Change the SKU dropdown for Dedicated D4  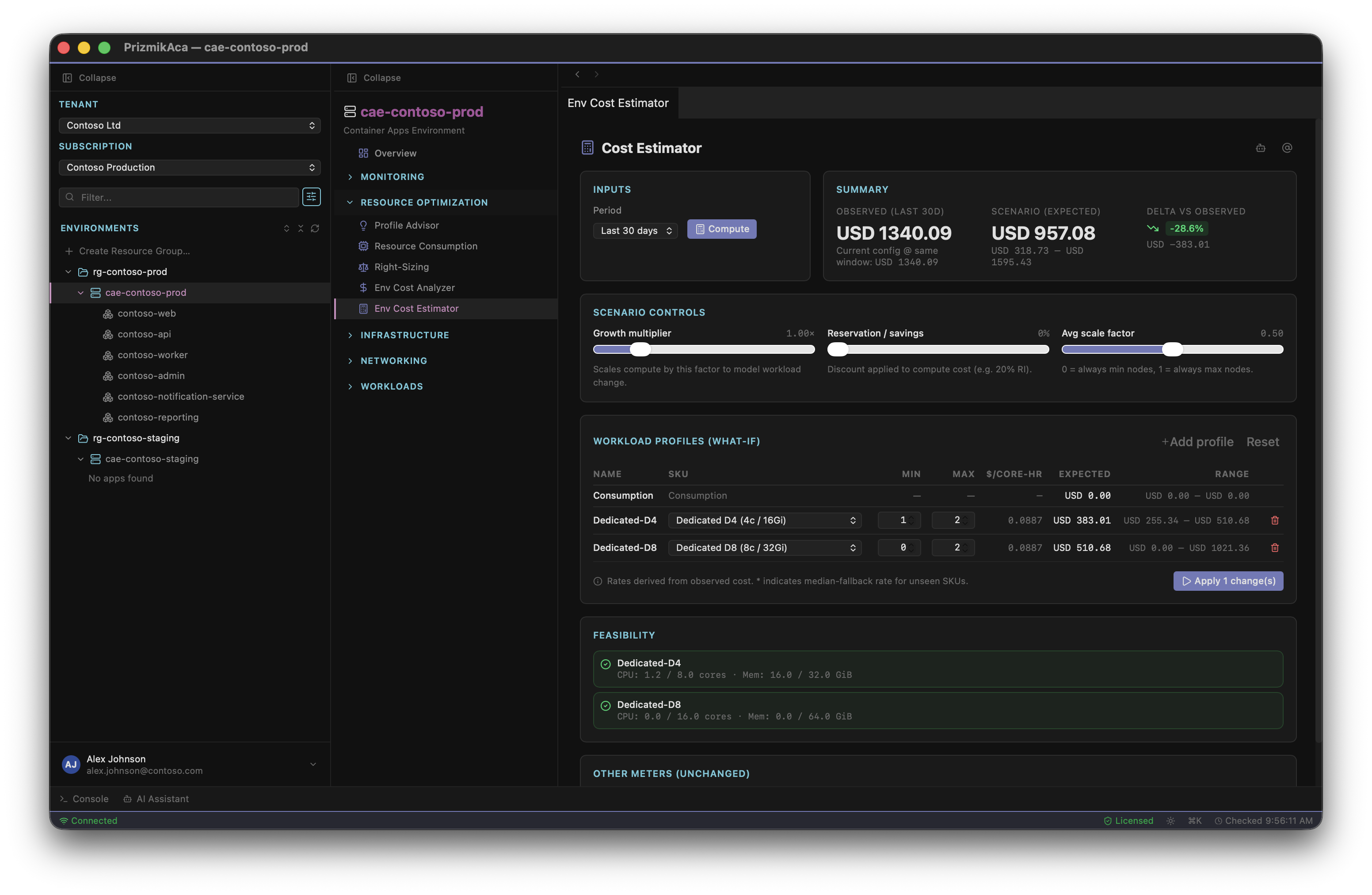(764, 520)
